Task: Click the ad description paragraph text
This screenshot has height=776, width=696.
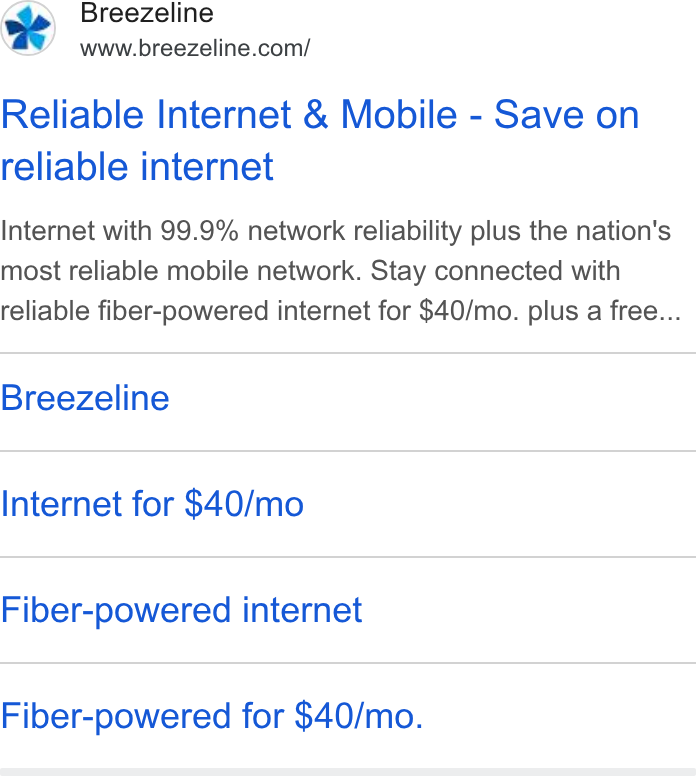Action: (341, 271)
